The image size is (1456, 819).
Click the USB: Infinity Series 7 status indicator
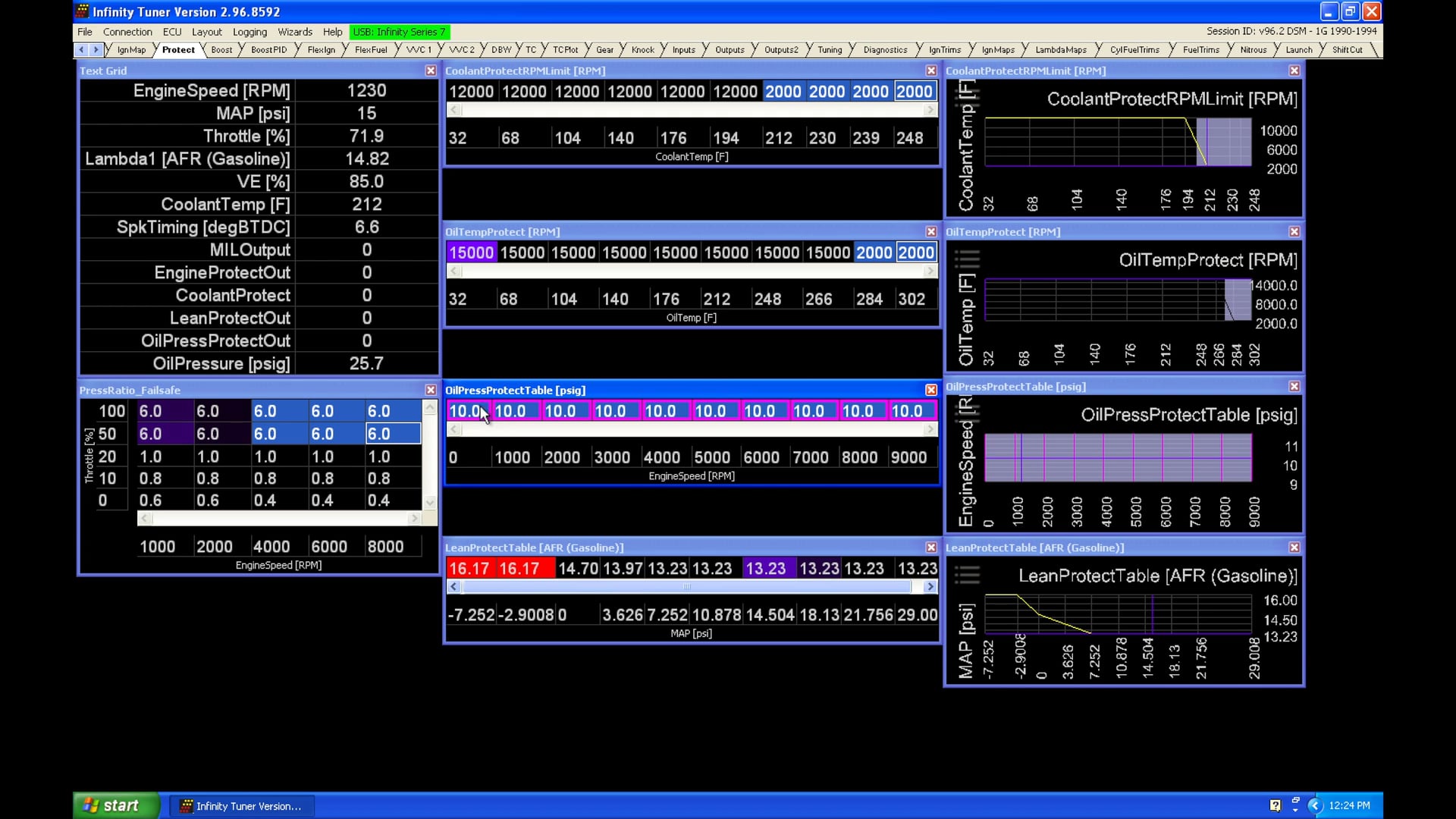[400, 32]
